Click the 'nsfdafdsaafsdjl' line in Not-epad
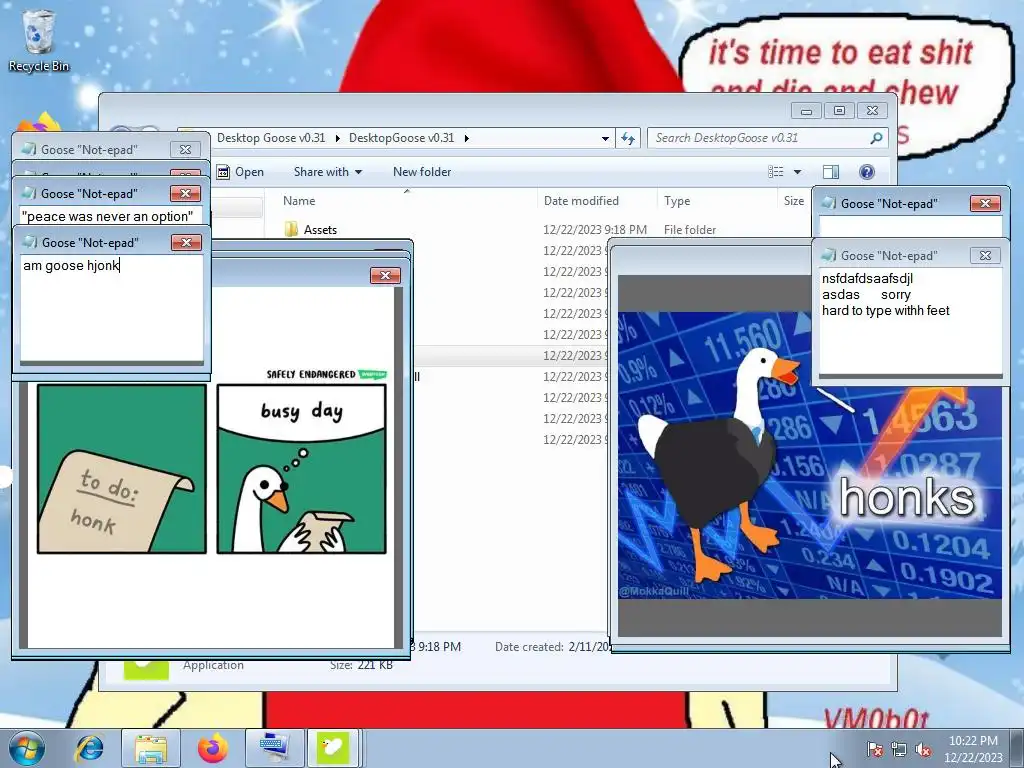Viewport: 1024px width, 768px height. pyautogui.click(x=867, y=278)
